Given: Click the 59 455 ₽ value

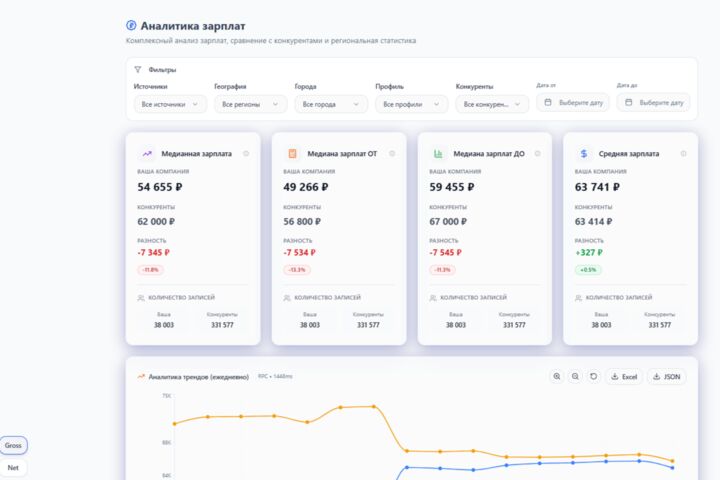Looking at the screenshot, I should coord(452,187).
